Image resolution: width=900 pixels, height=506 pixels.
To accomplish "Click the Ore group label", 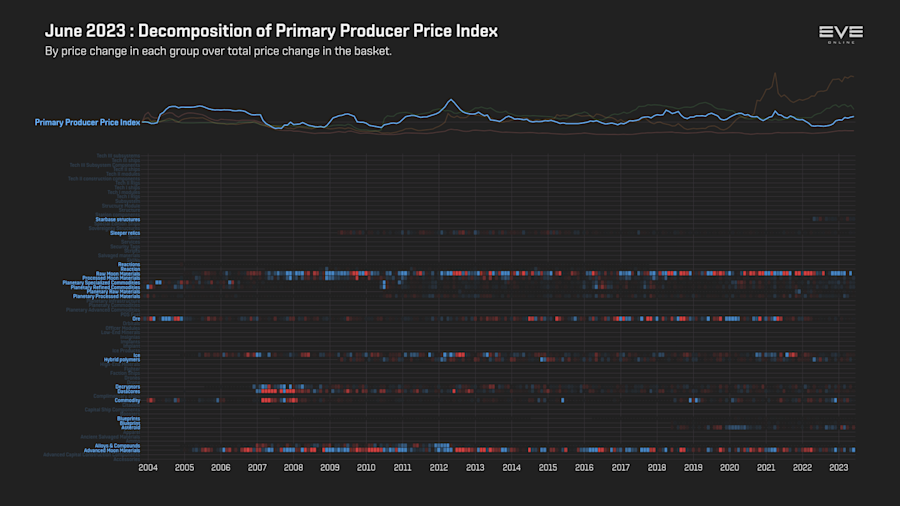I will tap(136, 319).
